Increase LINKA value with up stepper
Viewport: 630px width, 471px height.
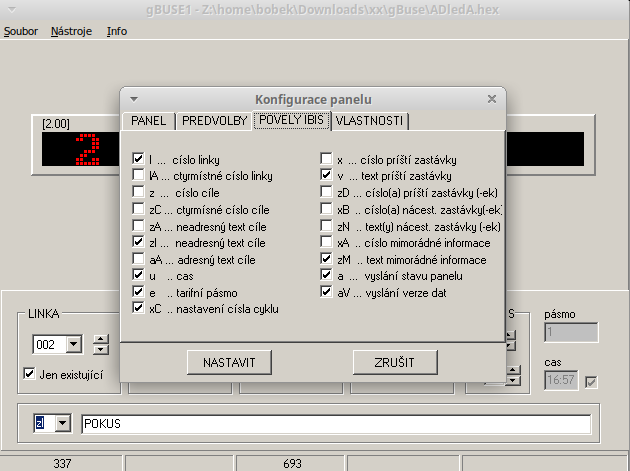[x=100, y=339]
